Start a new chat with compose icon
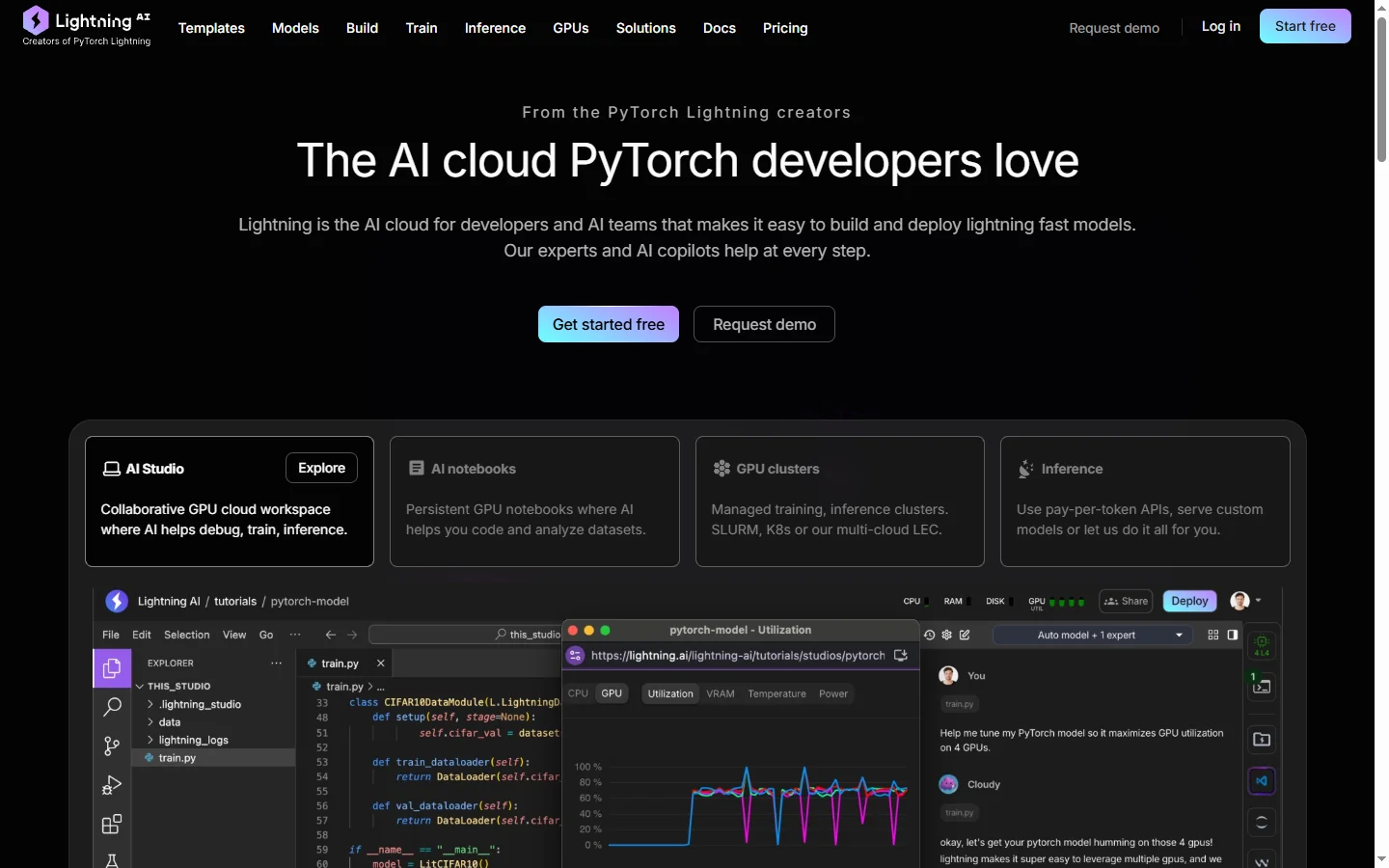 pos(965,635)
